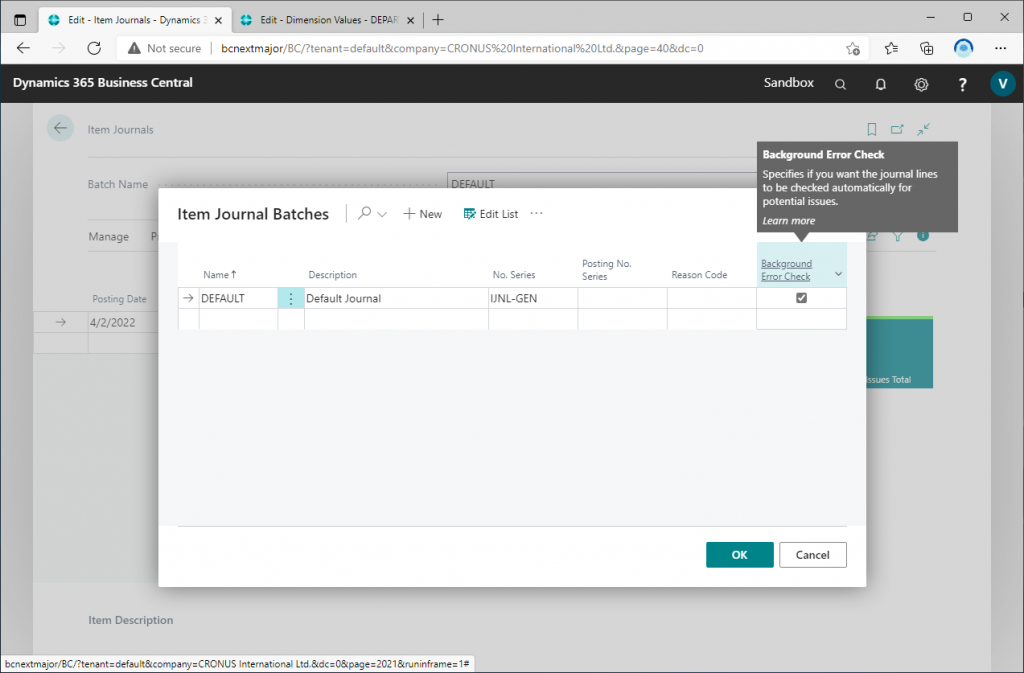Toggle Background Error Check for DEFAULT batch
The image size is (1024, 673).
point(801,298)
